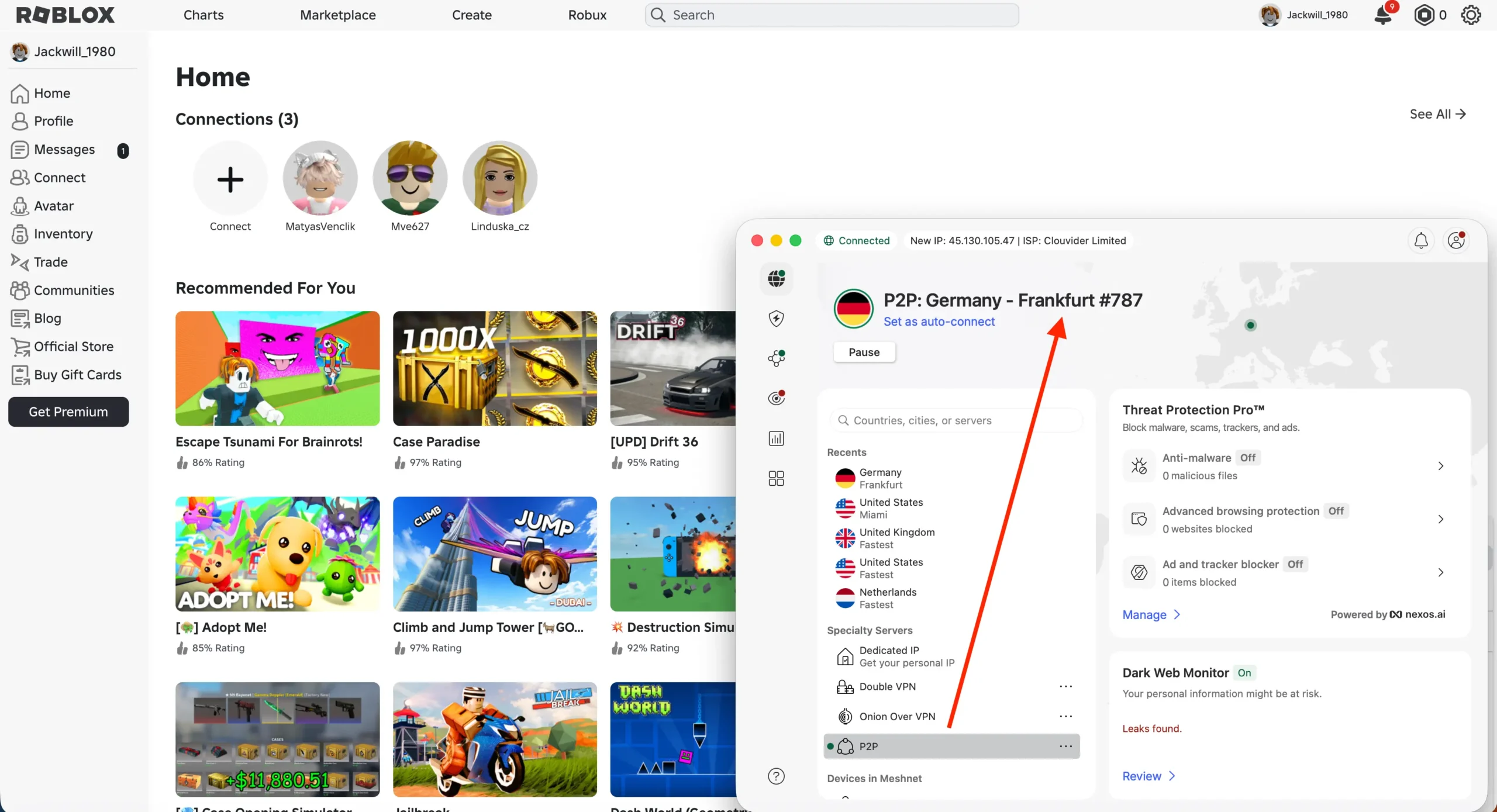
Task: Open more options for Onion Over VPN
Action: pyautogui.click(x=1065, y=716)
